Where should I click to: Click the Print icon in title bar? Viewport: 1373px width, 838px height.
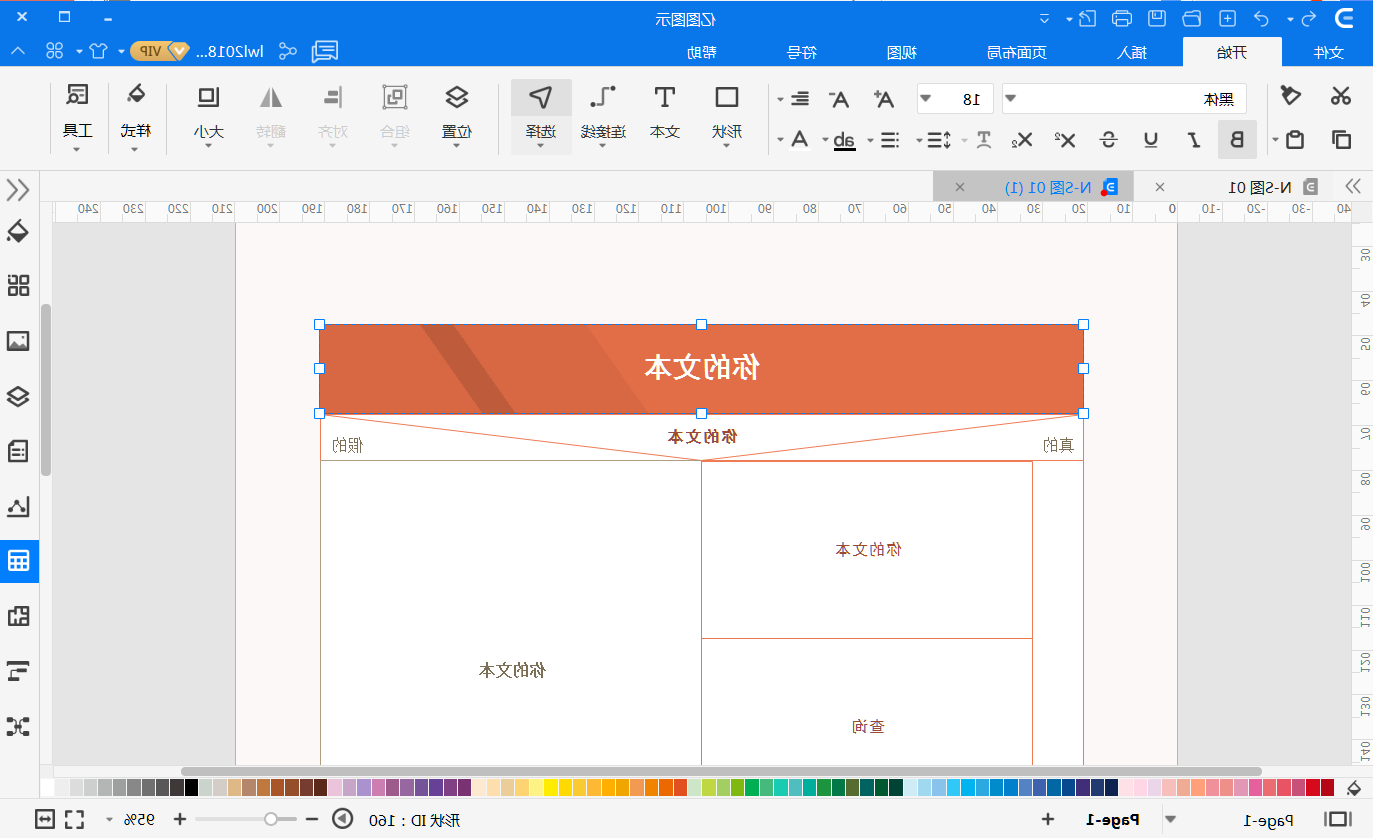pyautogui.click(x=1122, y=18)
